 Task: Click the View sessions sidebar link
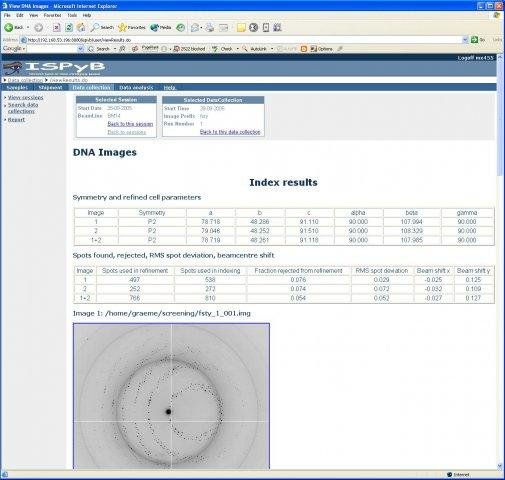(x=25, y=98)
